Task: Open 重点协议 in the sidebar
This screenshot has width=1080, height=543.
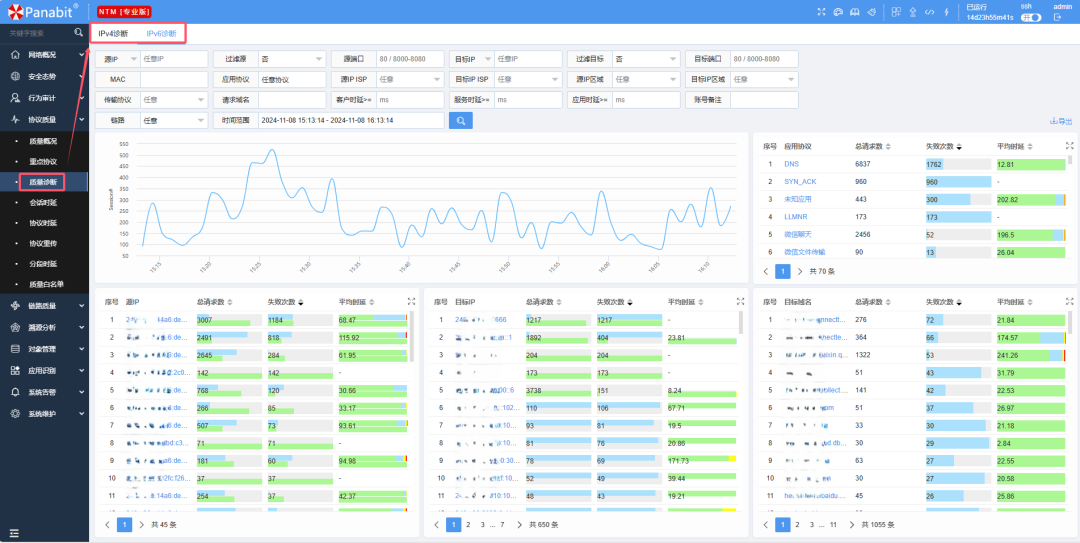Action: (43, 161)
